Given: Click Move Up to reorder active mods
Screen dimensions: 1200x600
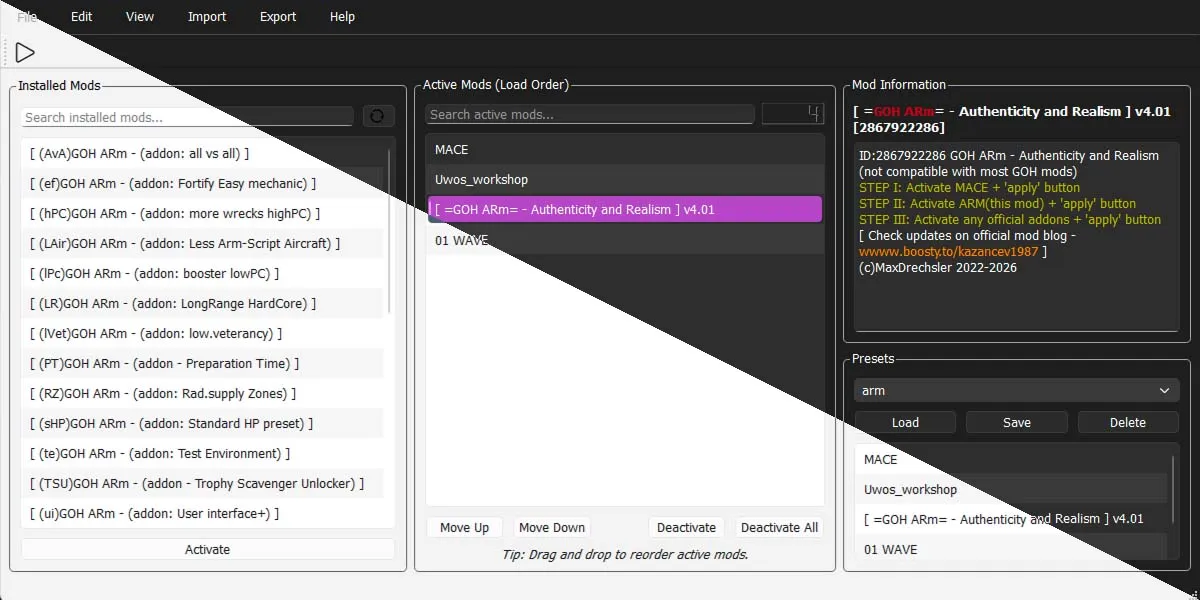Looking at the screenshot, I should [x=464, y=527].
